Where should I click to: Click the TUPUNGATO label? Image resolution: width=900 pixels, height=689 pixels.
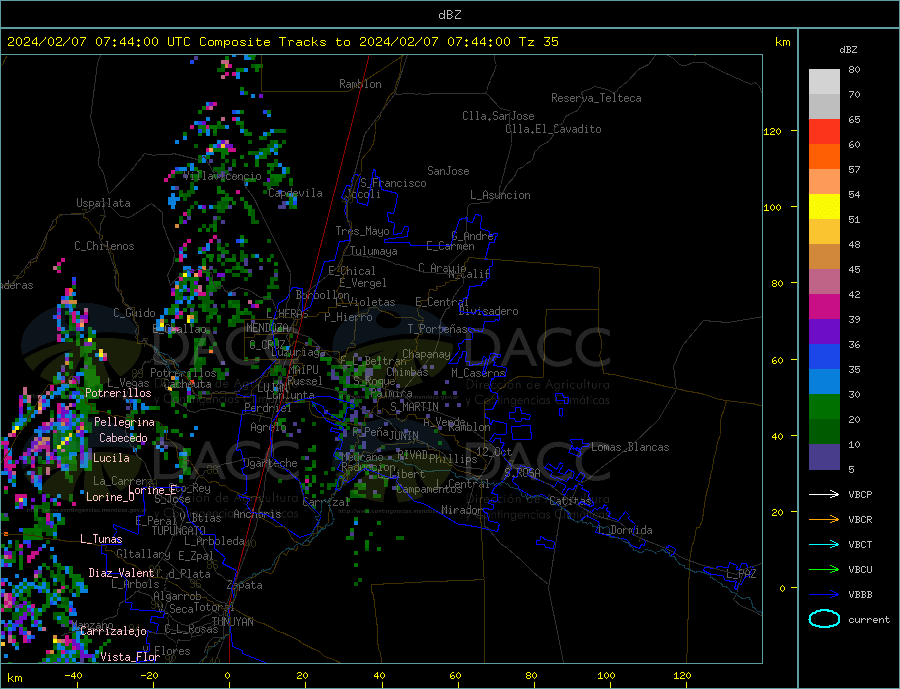[x=179, y=531]
